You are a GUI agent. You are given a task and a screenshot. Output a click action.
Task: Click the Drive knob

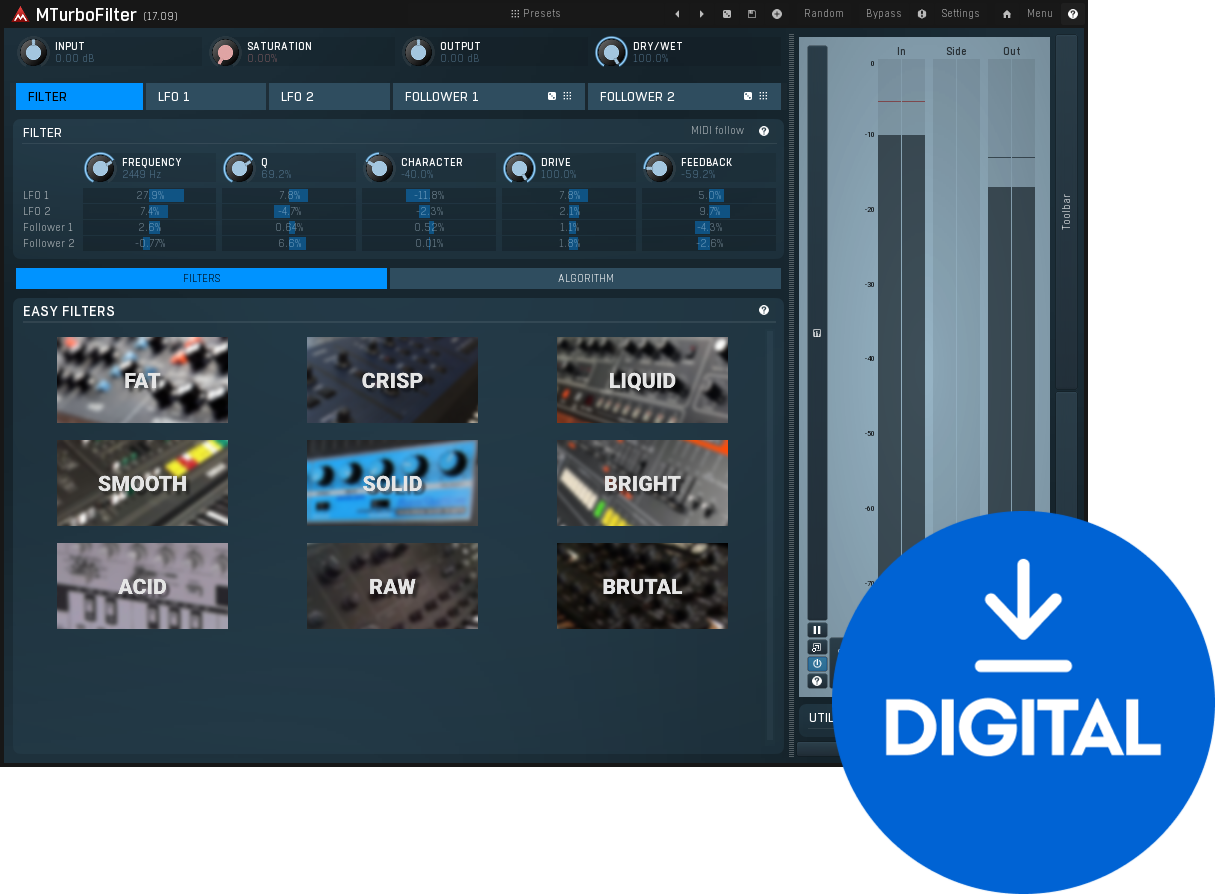[519, 167]
